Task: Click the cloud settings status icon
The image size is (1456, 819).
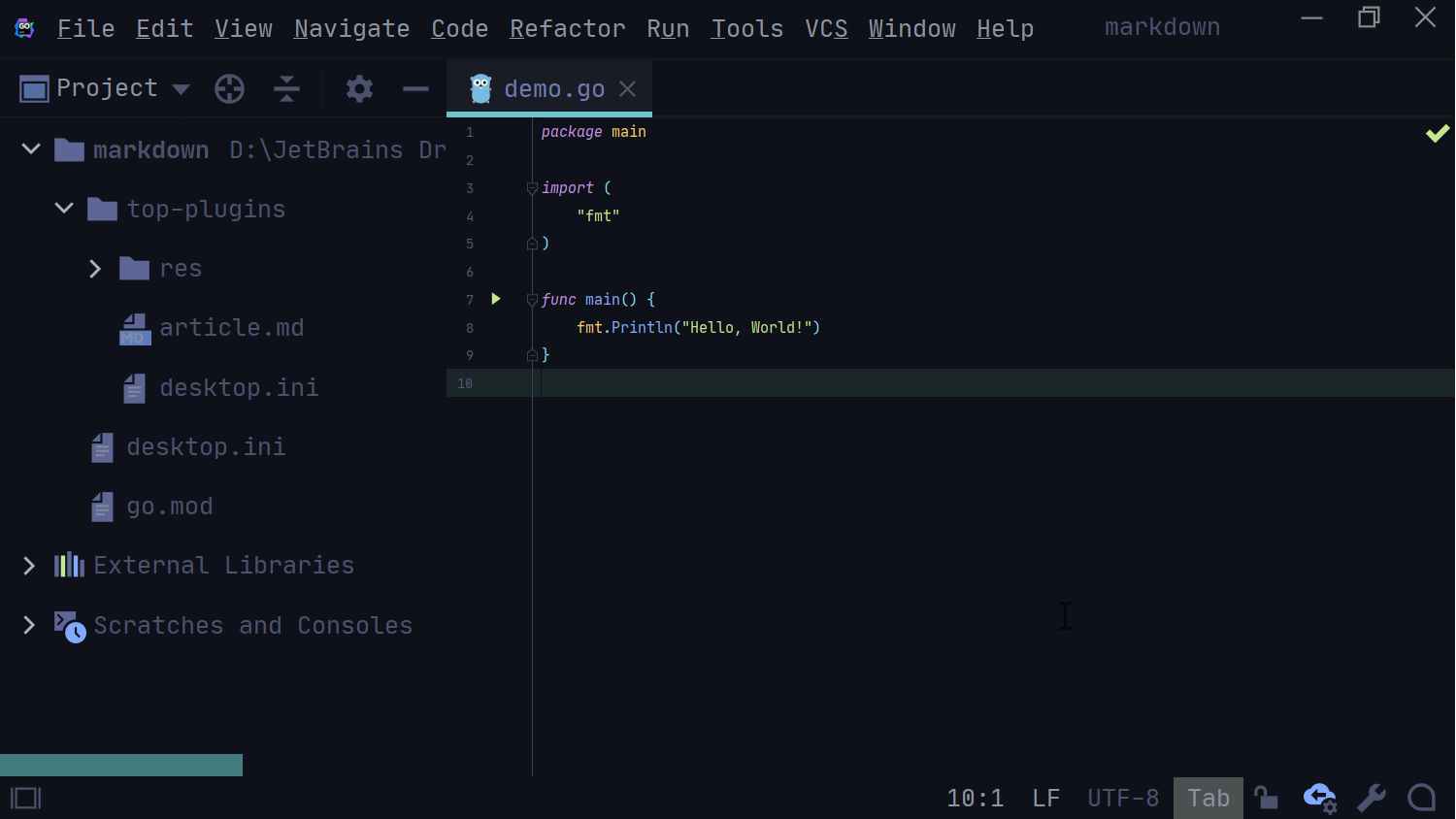Action: click(x=1319, y=798)
